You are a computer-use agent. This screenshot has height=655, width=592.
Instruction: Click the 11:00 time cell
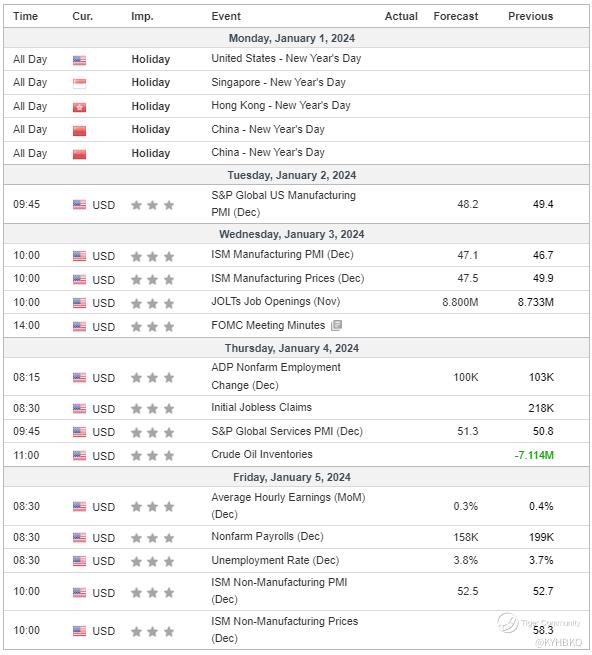coord(26,455)
